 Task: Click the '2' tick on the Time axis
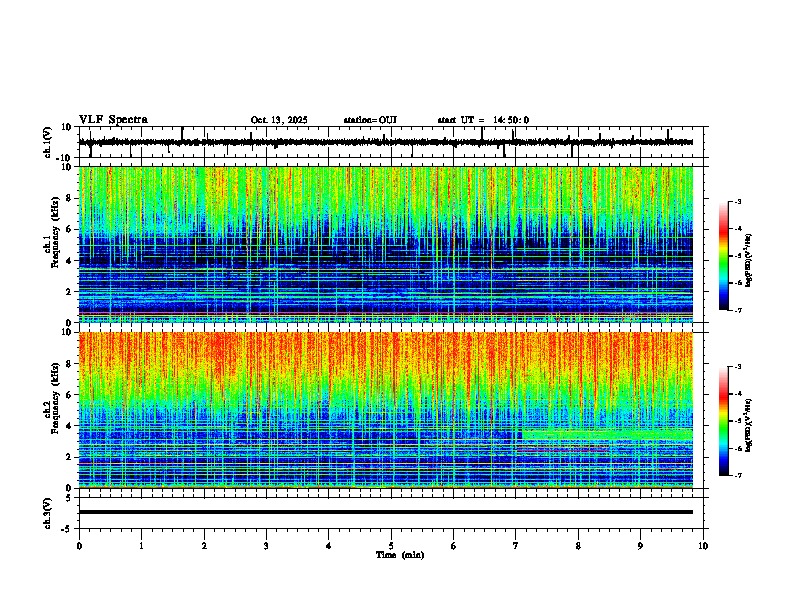(x=204, y=546)
